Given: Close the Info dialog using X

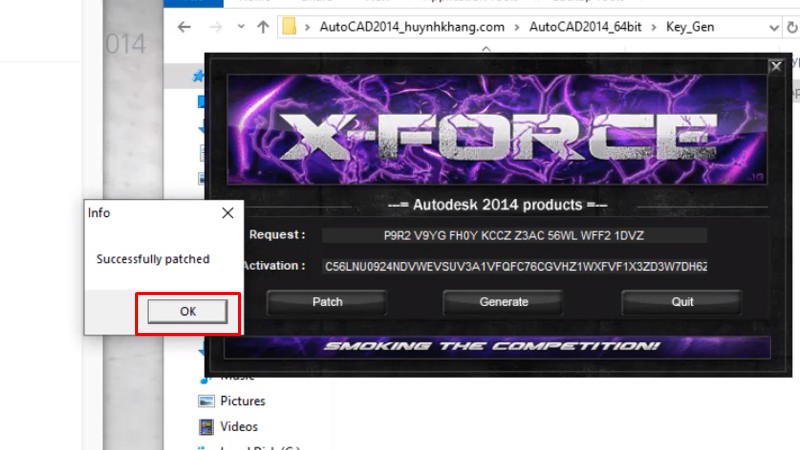Looking at the screenshot, I should 227,213.
